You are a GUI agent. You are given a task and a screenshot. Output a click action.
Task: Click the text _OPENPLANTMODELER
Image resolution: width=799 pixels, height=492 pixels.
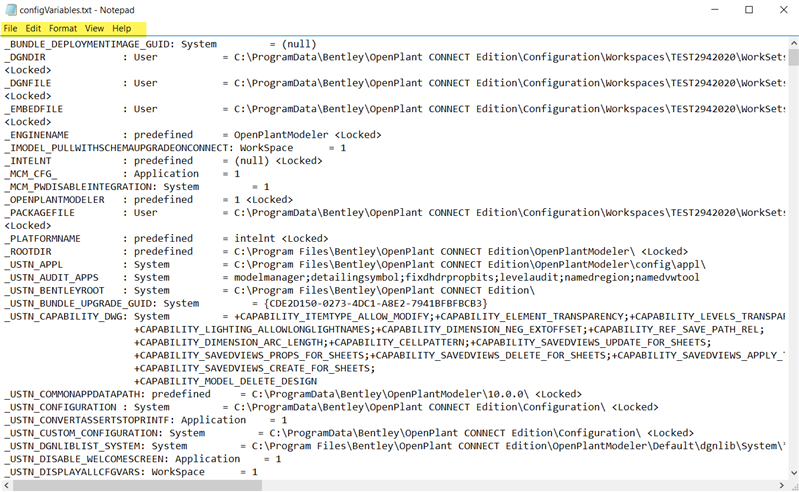[x=55, y=200]
